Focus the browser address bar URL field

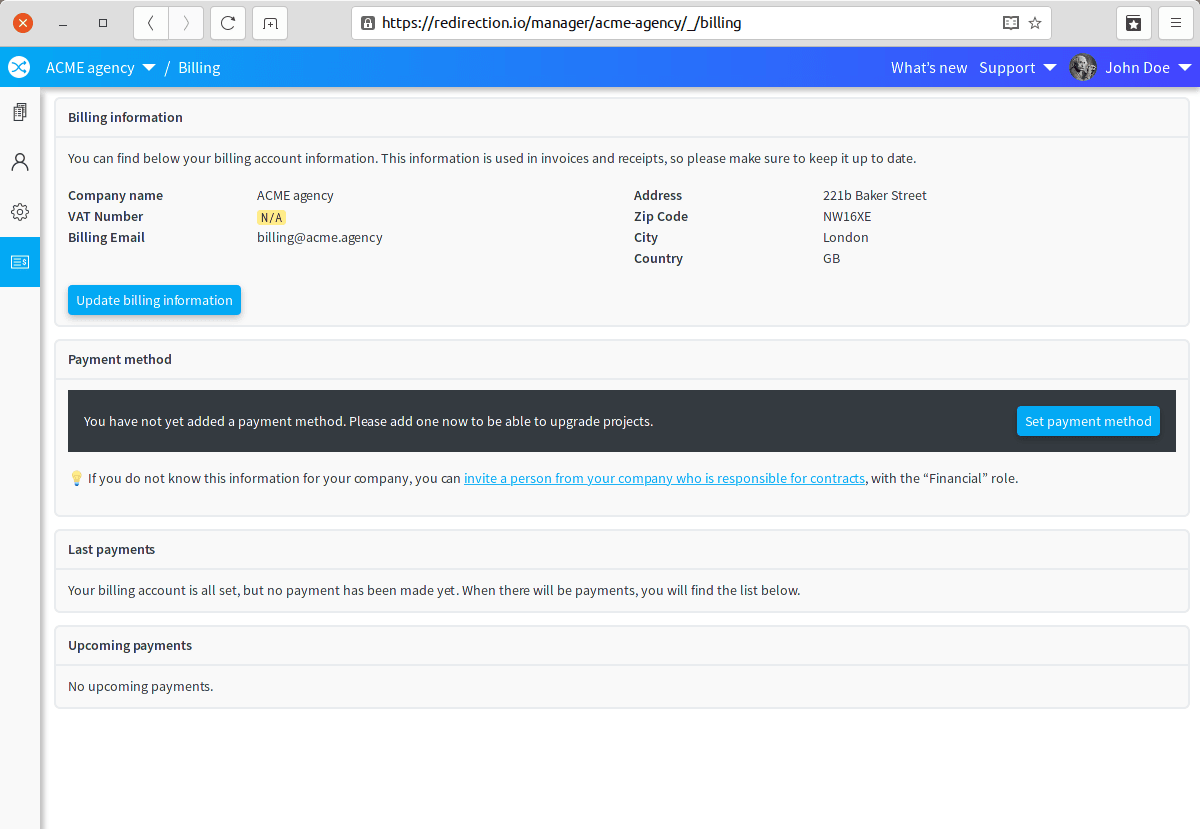tap(680, 23)
